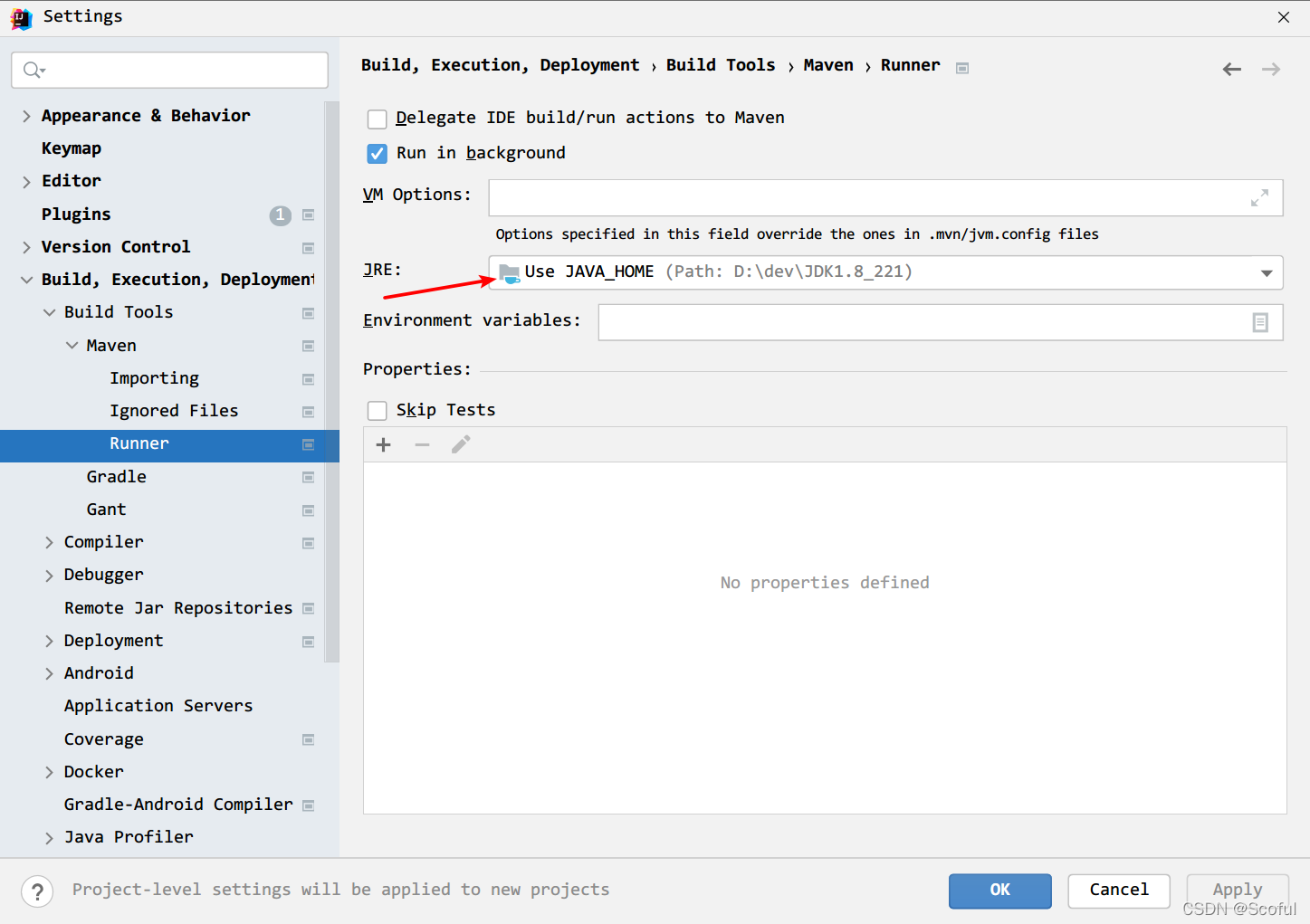The image size is (1310, 924).
Task: Focus the settings search field
Action: (170, 70)
